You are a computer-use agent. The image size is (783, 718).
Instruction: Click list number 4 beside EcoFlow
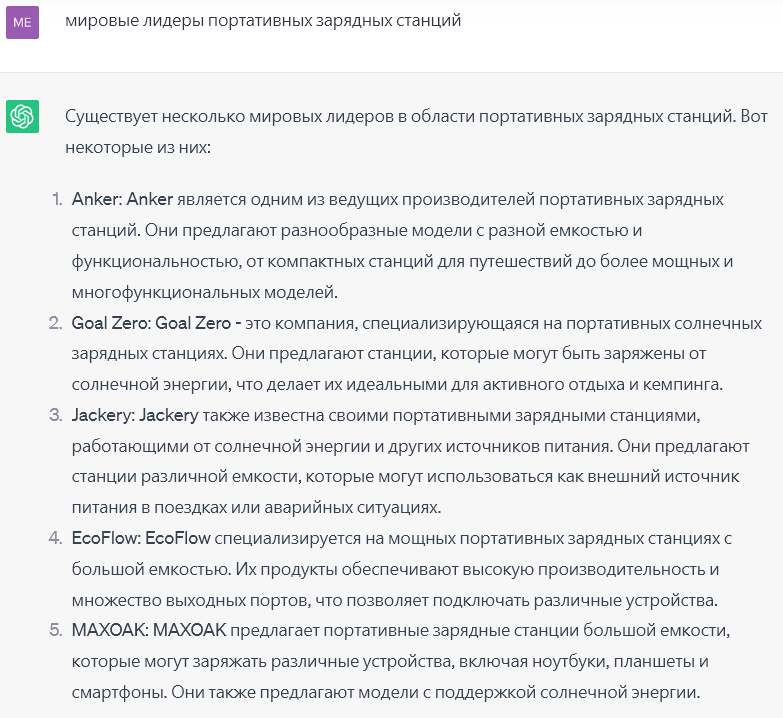56,538
